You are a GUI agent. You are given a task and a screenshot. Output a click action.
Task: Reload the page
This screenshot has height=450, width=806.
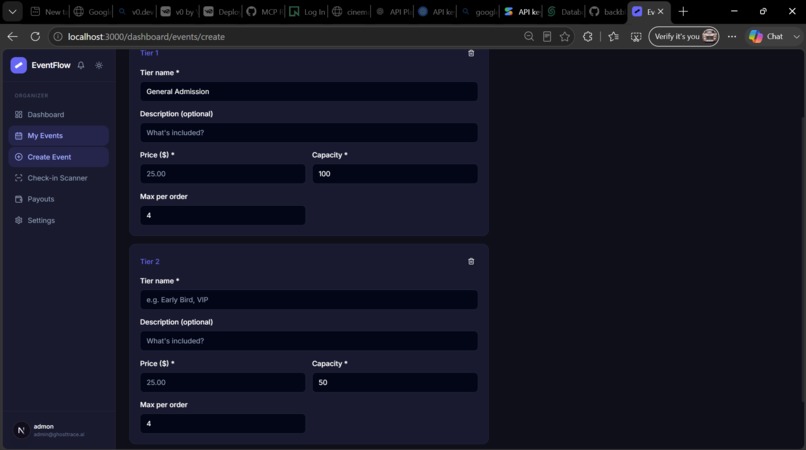pyautogui.click(x=35, y=37)
